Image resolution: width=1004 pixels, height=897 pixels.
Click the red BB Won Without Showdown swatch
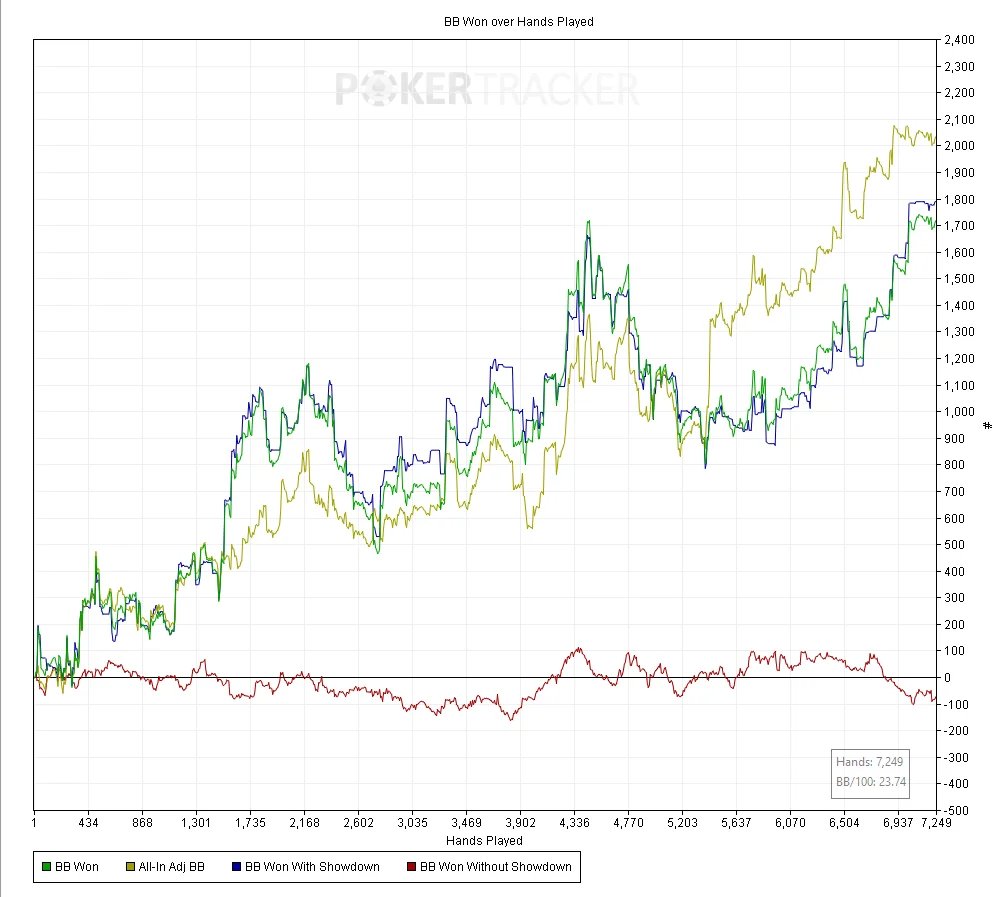coord(411,867)
